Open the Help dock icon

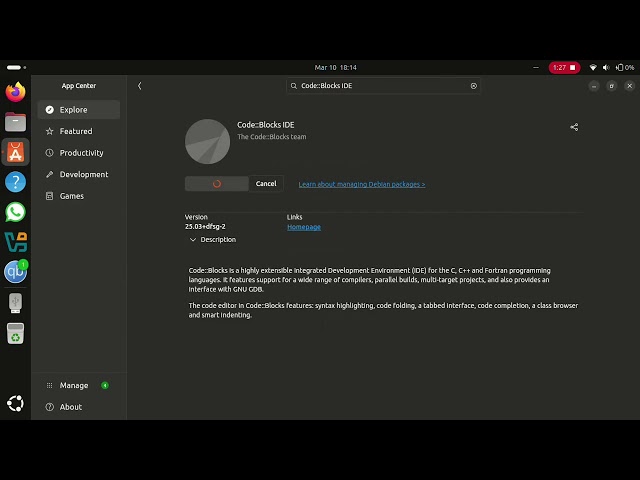pos(16,182)
